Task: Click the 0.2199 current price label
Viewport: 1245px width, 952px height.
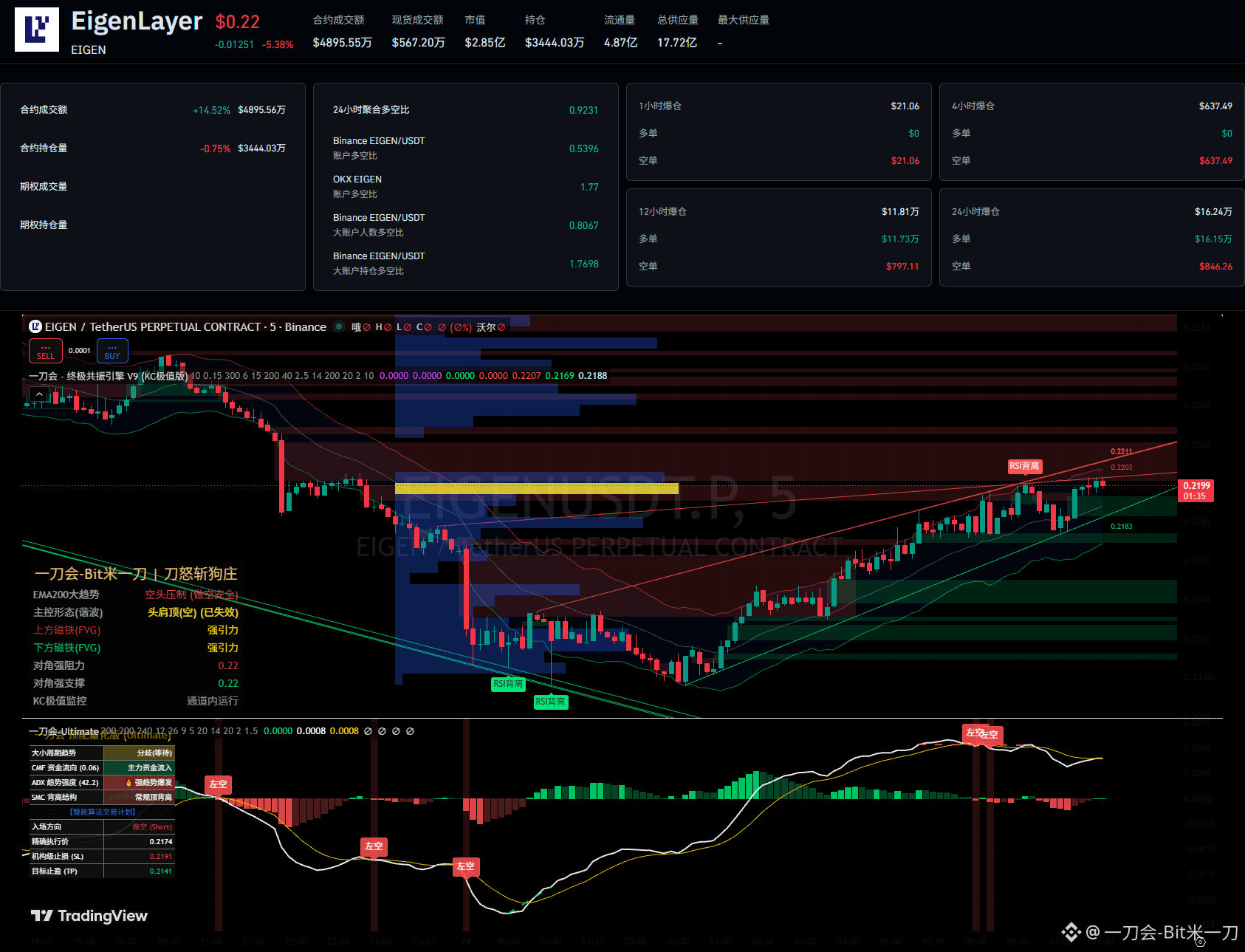Action: 1196,490
